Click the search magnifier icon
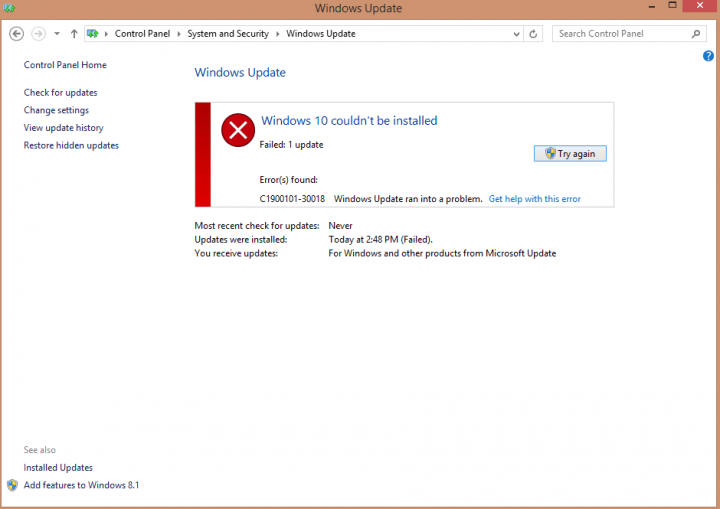Screen dimensions: 720x509 tap(696, 34)
